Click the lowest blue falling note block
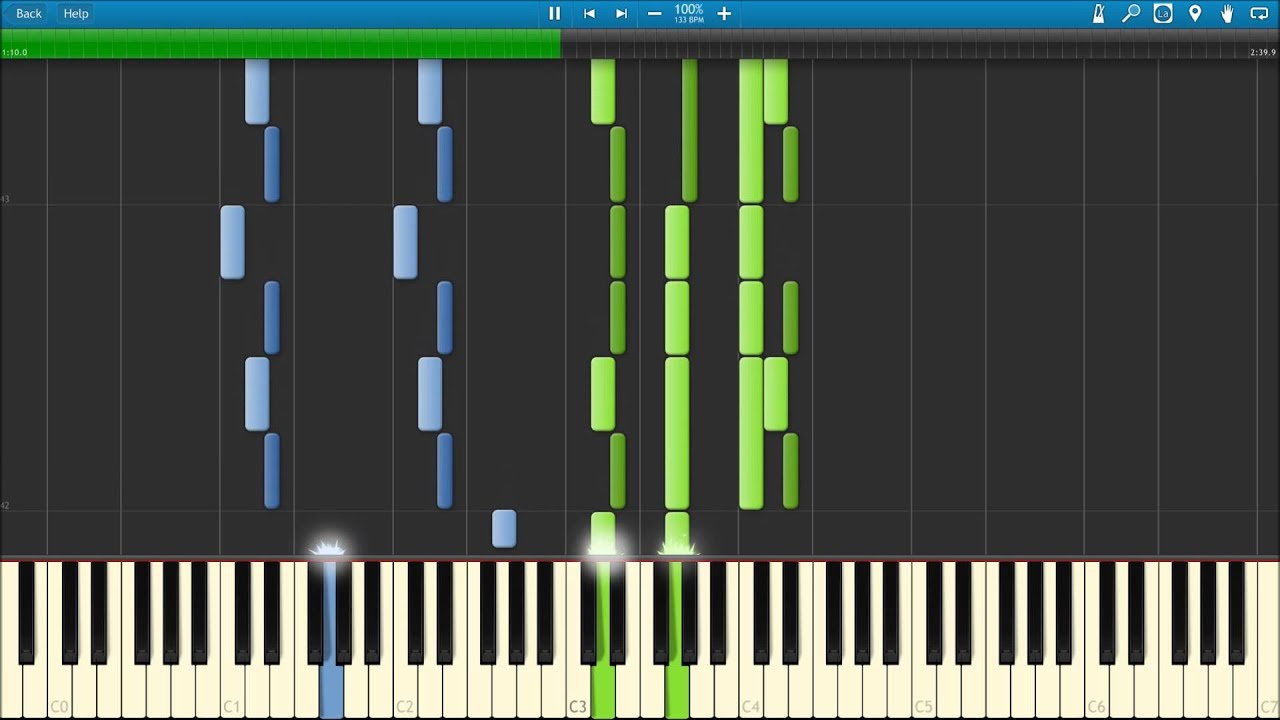1280x720 pixels. point(504,528)
